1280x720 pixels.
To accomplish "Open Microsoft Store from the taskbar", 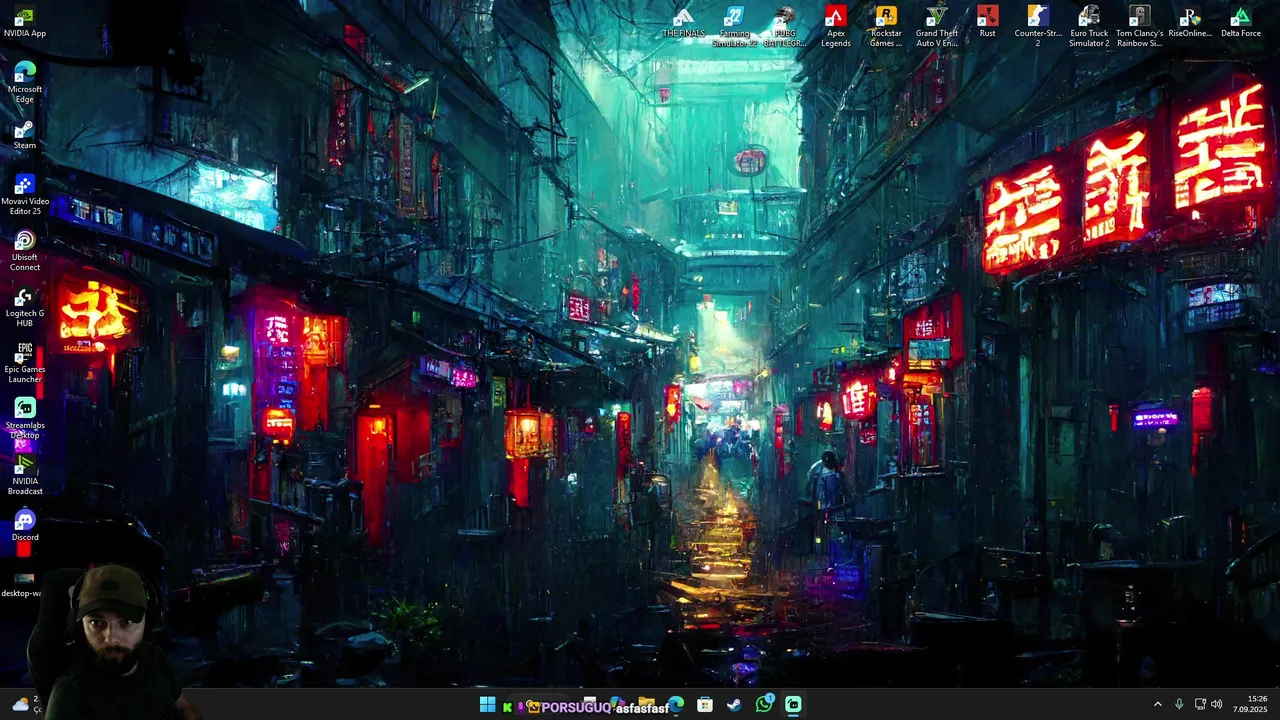I will [x=705, y=705].
